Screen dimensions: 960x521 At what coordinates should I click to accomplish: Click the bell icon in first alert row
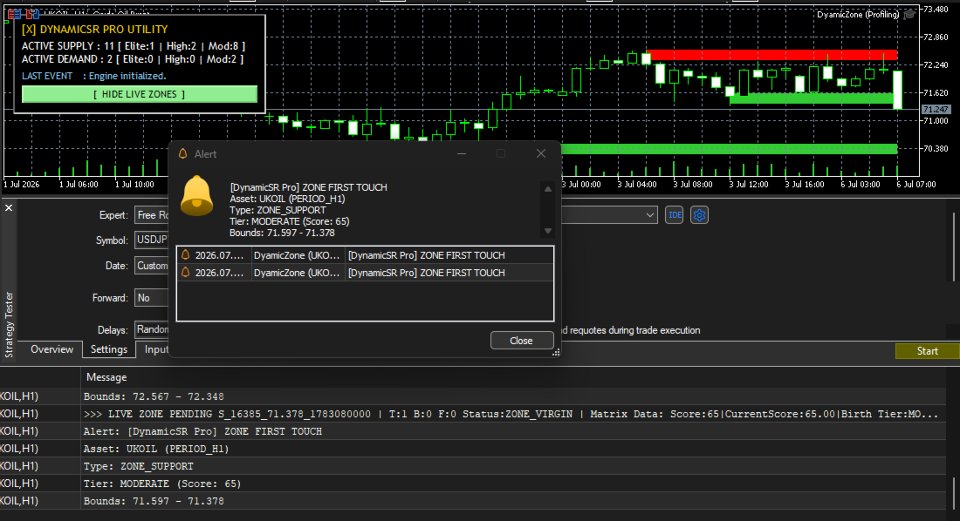pos(186,255)
